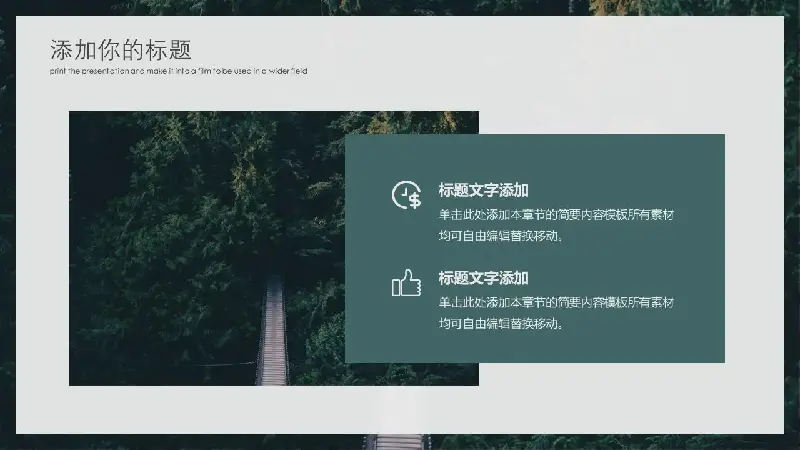Select the small English subtitle under the title
Viewport: 800px width, 450px height.
click(179, 71)
